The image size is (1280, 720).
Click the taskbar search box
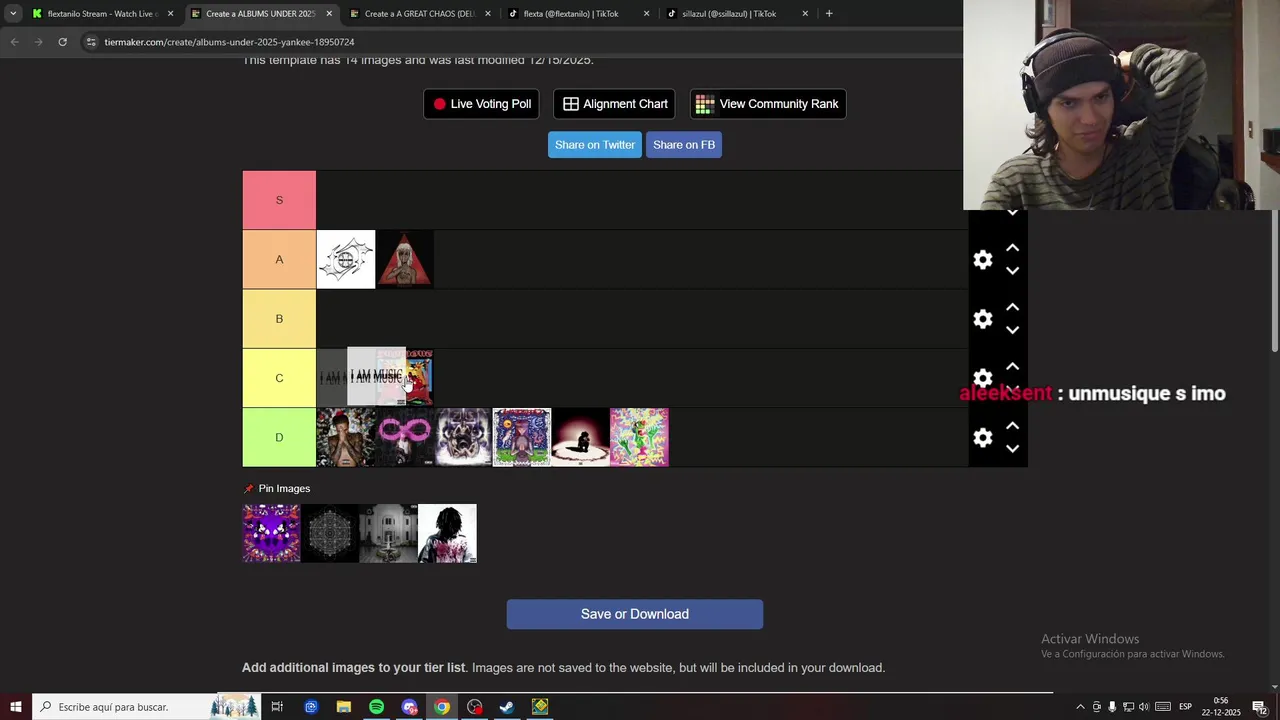[x=147, y=707]
